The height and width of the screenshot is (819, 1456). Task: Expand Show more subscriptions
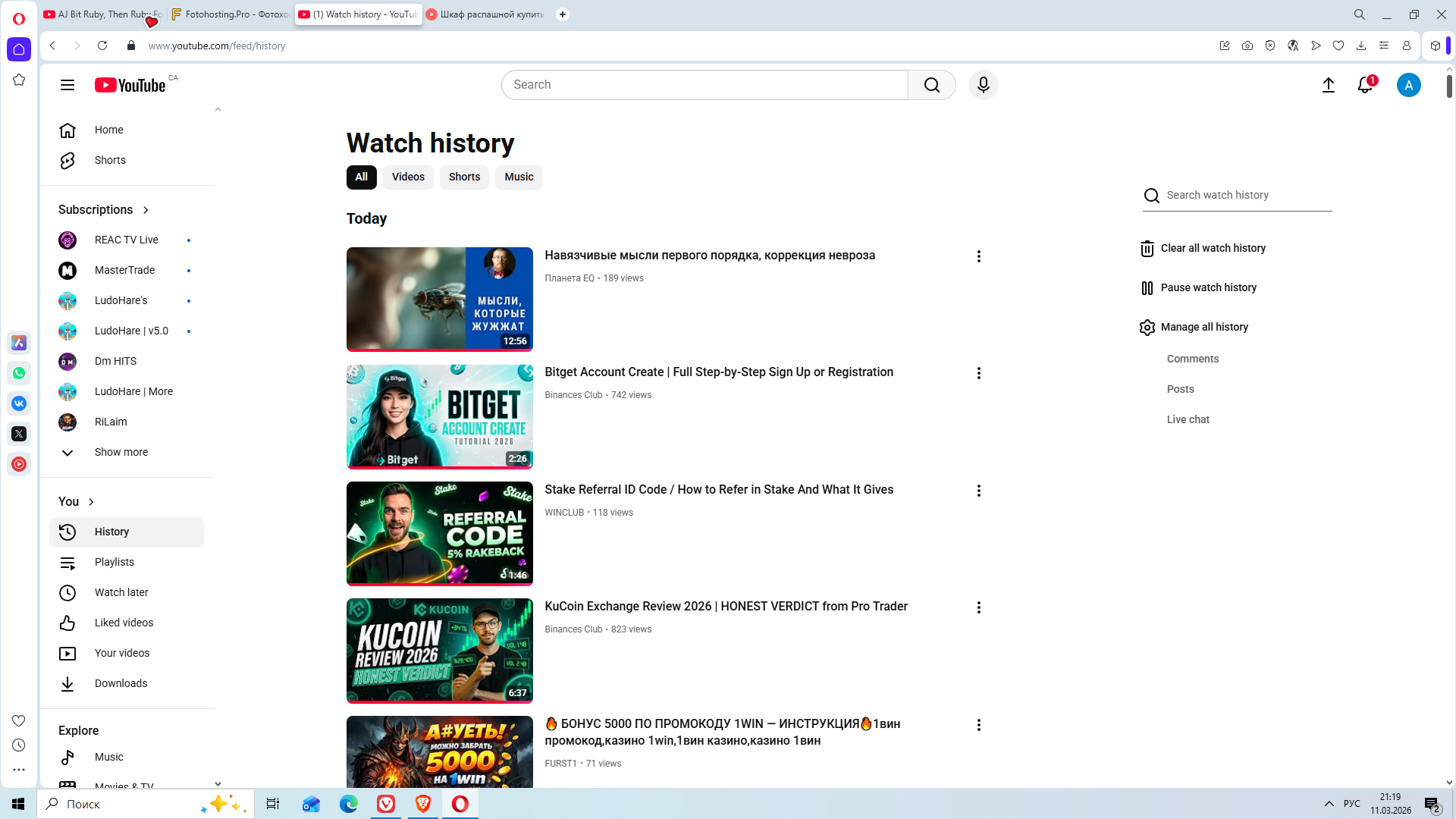[121, 452]
